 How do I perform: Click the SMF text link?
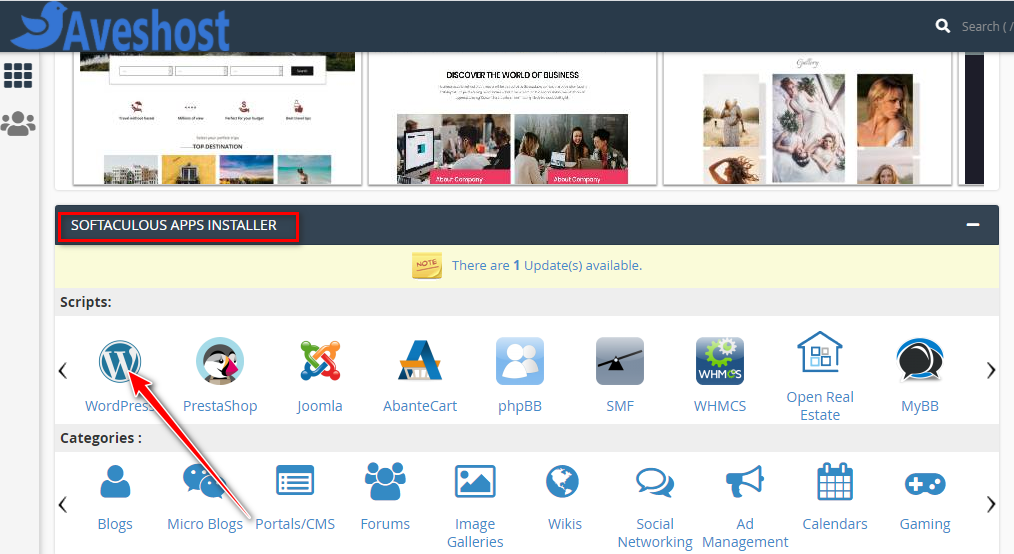620,406
